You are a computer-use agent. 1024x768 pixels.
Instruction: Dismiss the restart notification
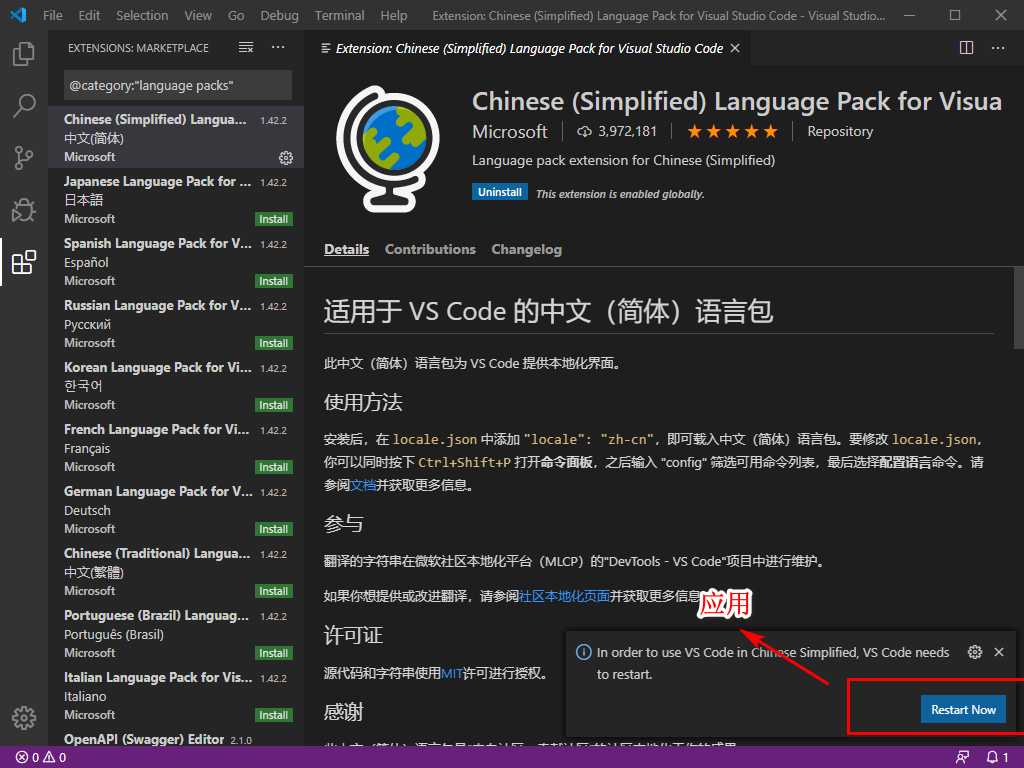click(x=999, y=652)
